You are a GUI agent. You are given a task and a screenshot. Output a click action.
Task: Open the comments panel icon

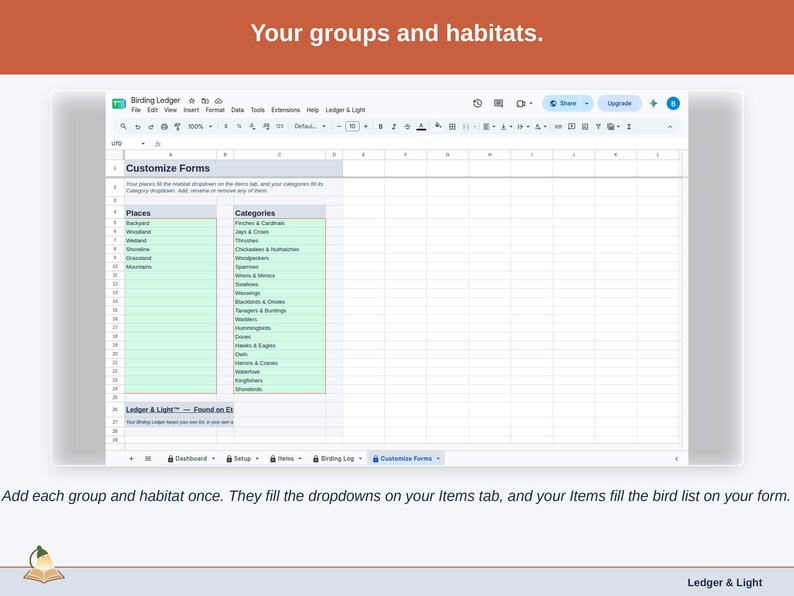pyautogui.click(x=498, y=103)
